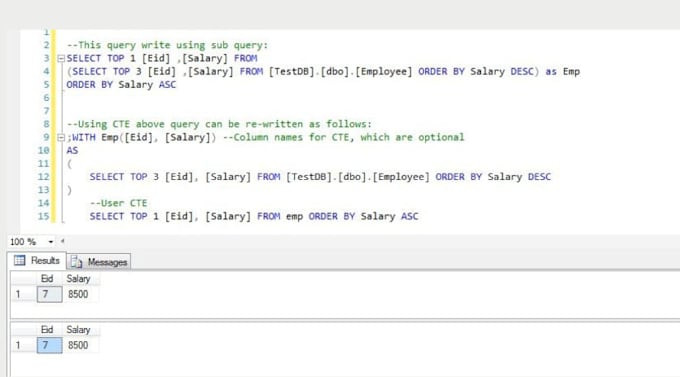Image resolution: width=680 pixels, height=377 pixels.
Task: Click the '--Column names for CTE' comment
Action: click(343, 138)
